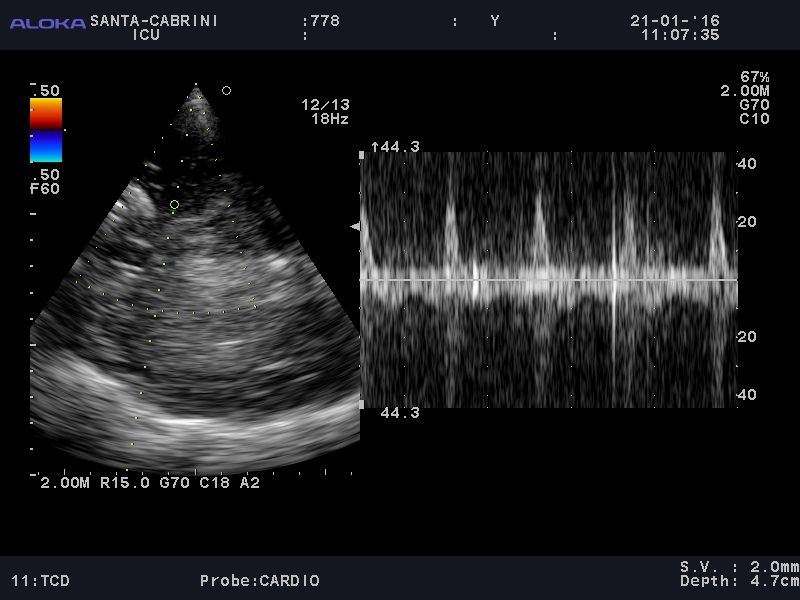Click the S.V. 2.0mm sample volume readout
Screen dimensions: 800x600
tap(739, 566)
